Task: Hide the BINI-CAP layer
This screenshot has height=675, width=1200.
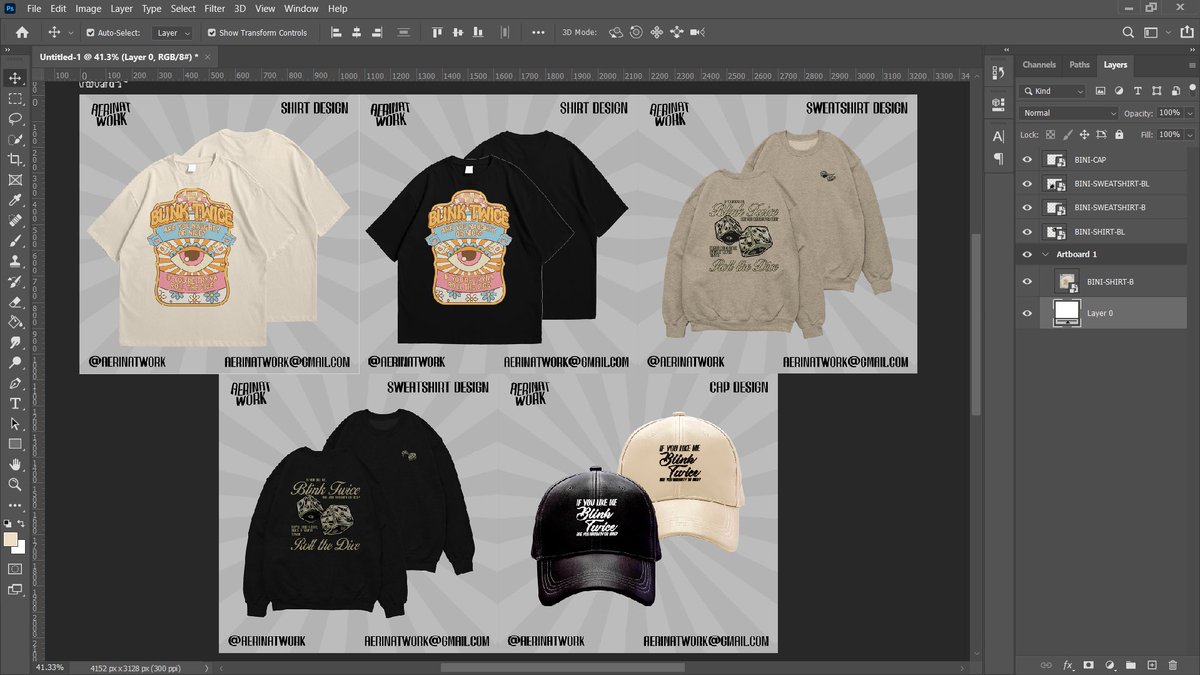Action: point(1026,159)
